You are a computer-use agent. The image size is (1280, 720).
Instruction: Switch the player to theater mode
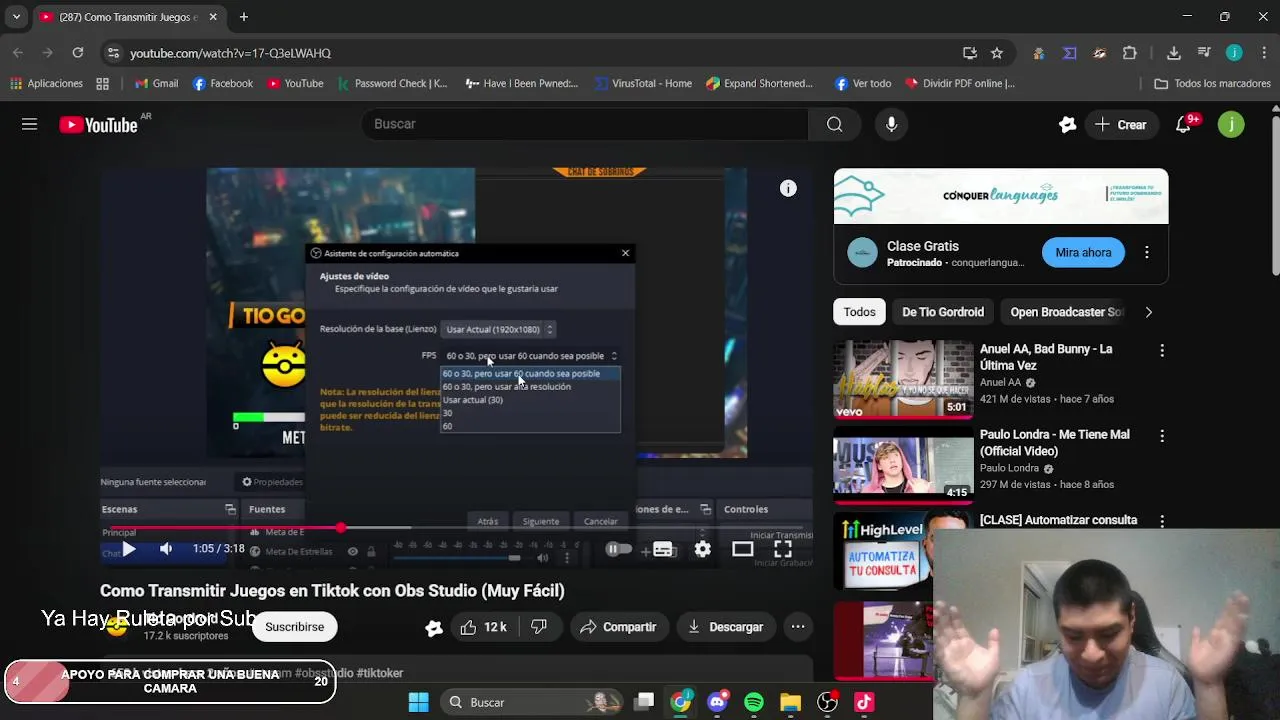(x=742, y=549)
